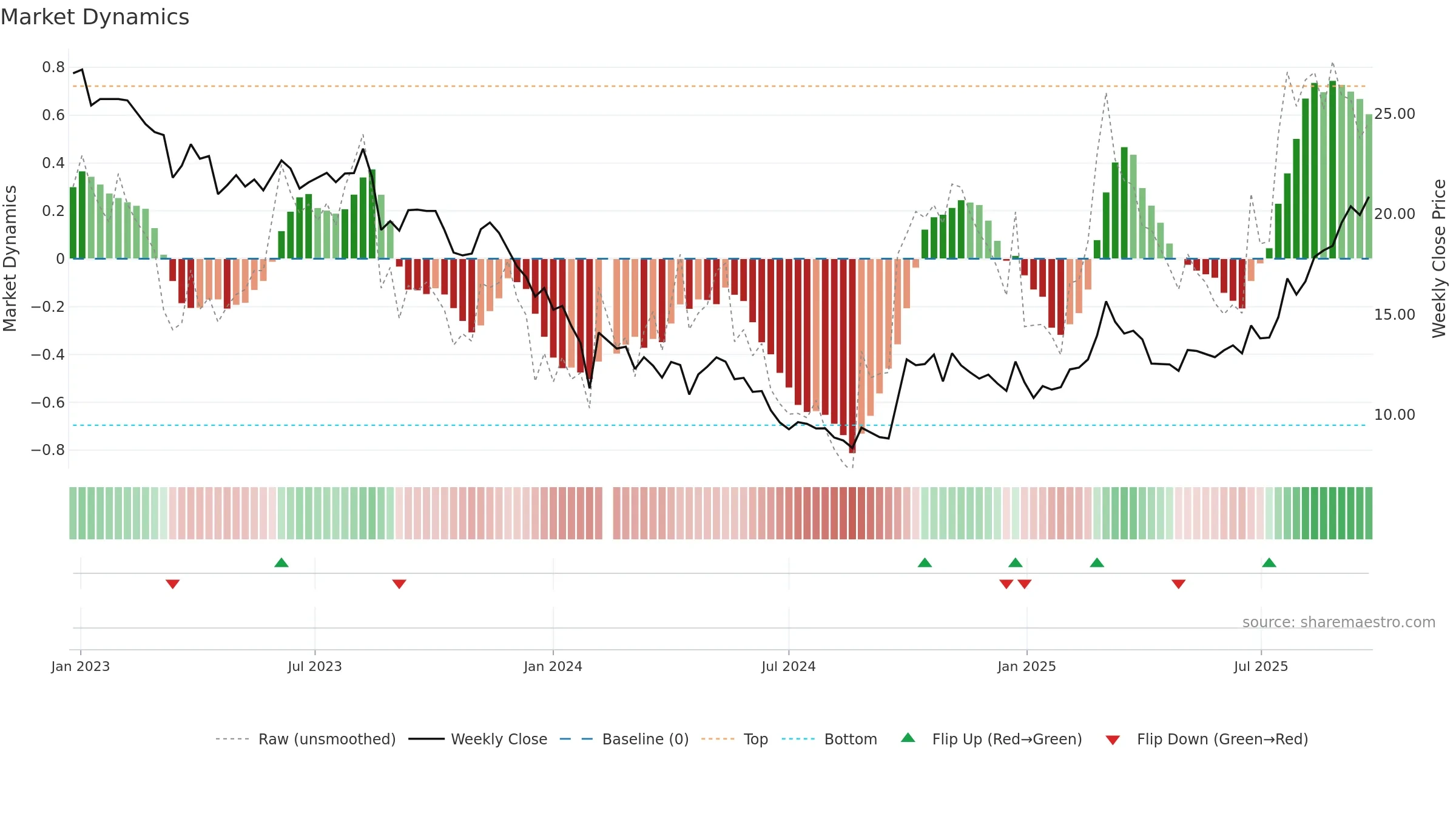Image resolution: width=1456 pixels, height=819 pixels.
Task: Click the Jul 2024 axis label
Action: pyautogui.click(x=789, y=666)
